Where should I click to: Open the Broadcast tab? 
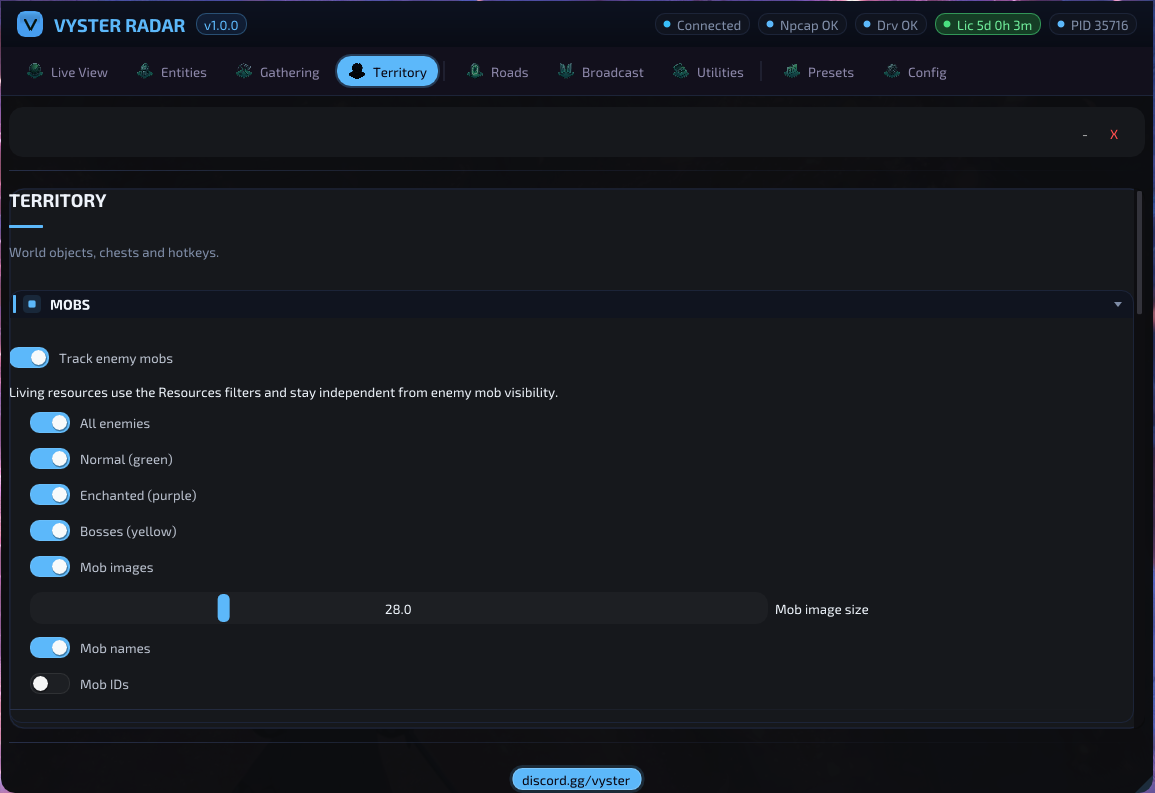(x=601, y=71)
